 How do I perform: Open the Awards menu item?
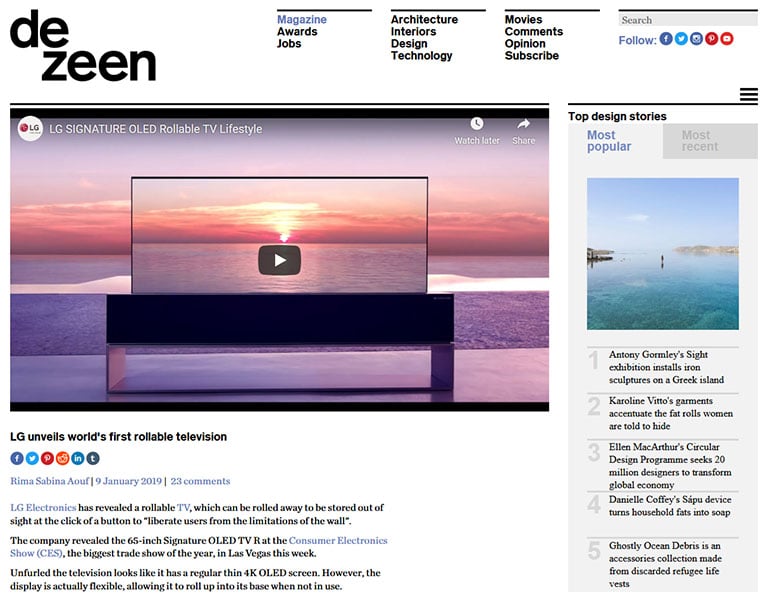click(297, 31)
